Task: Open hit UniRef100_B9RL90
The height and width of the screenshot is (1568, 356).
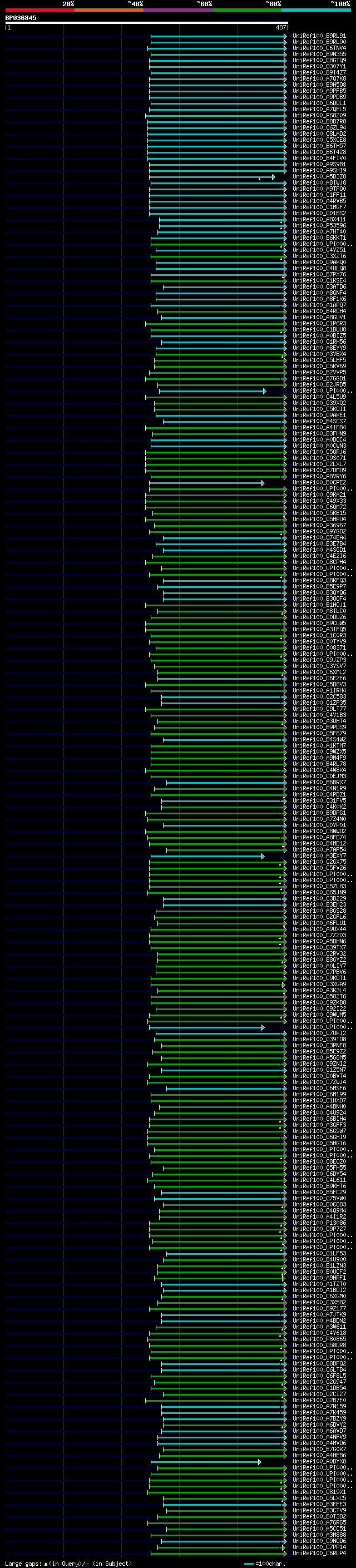Action: (x=319, y=42)
